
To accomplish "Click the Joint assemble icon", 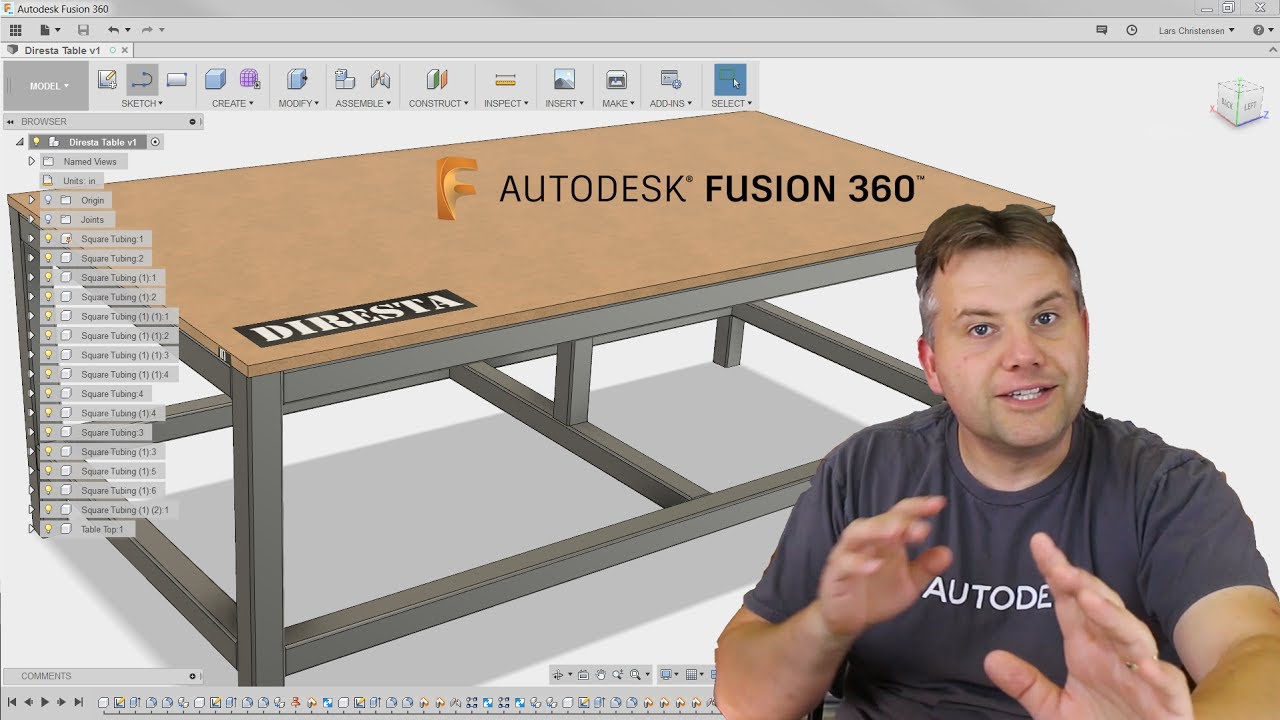I will point(380,79).
